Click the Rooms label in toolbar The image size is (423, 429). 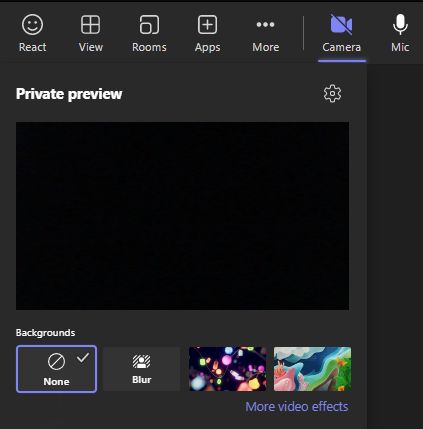tap(149, 47)
